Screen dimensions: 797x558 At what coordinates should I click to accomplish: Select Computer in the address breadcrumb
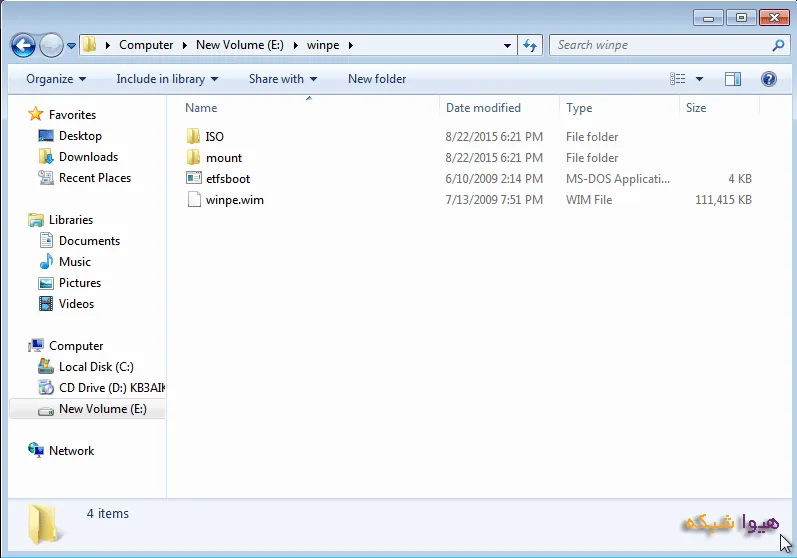(146, 45)
